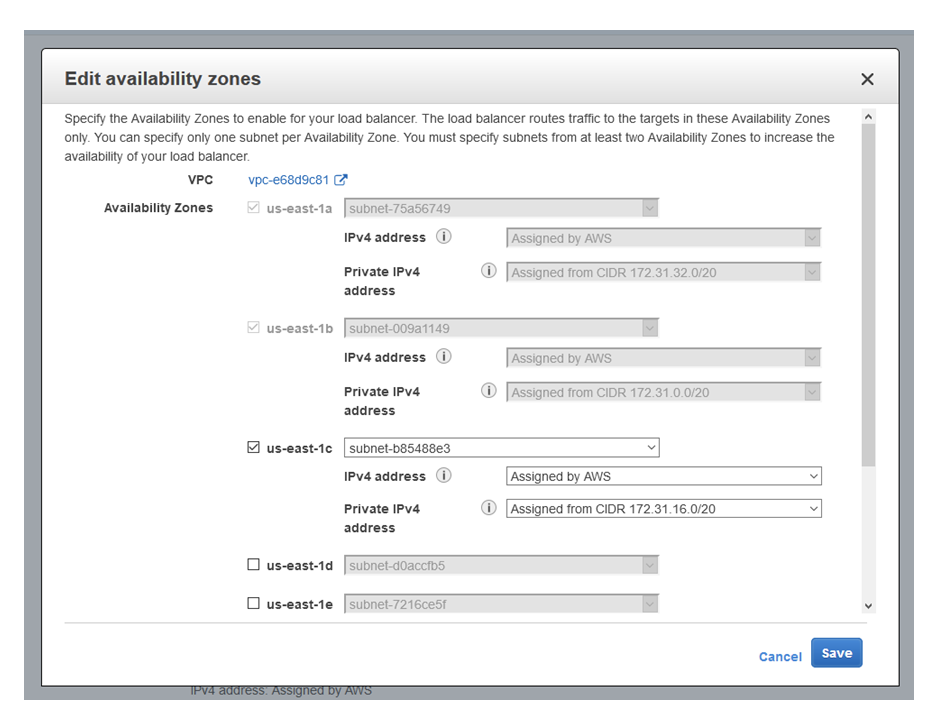Click the scrollbar down arrow

pos(868,606)
